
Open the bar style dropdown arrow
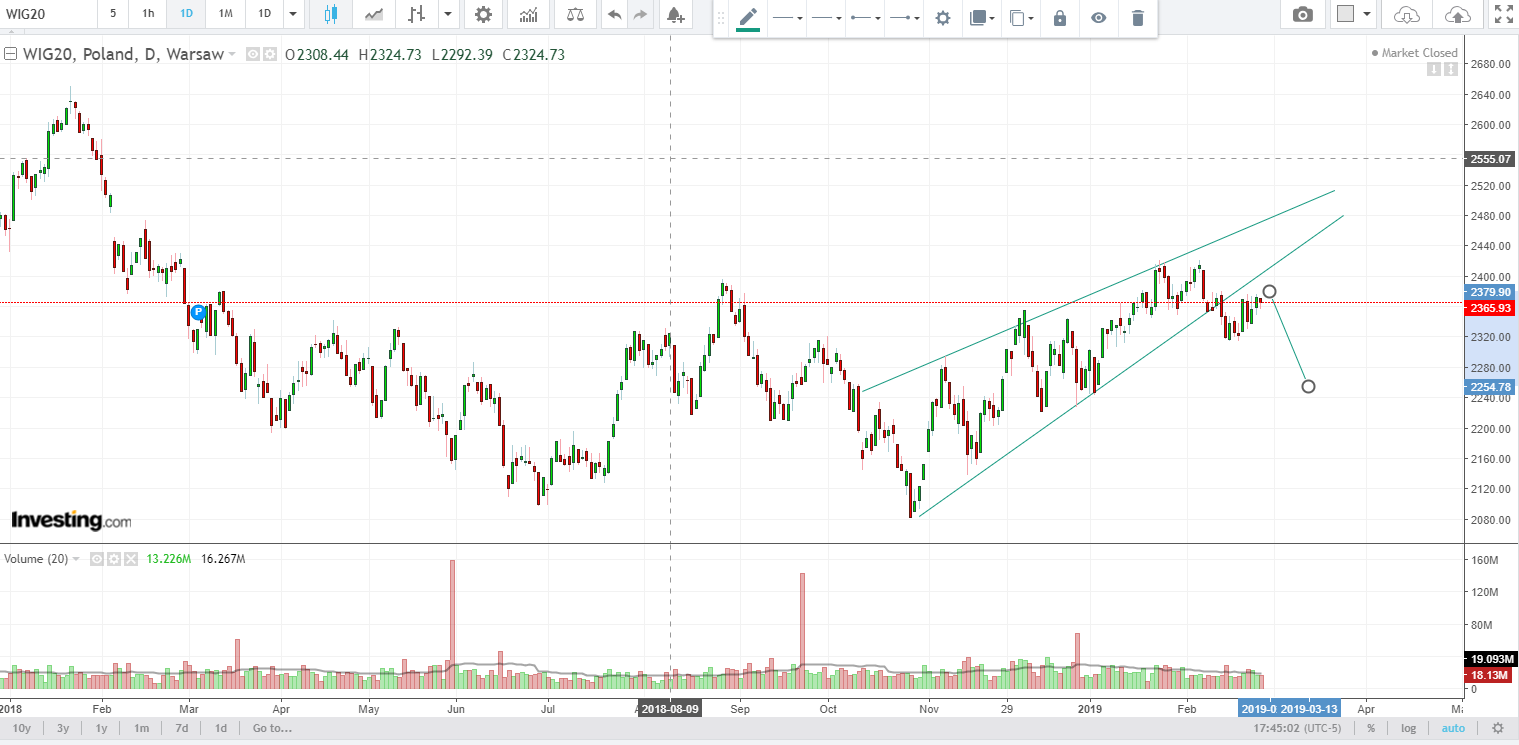(x=447, y=14)
